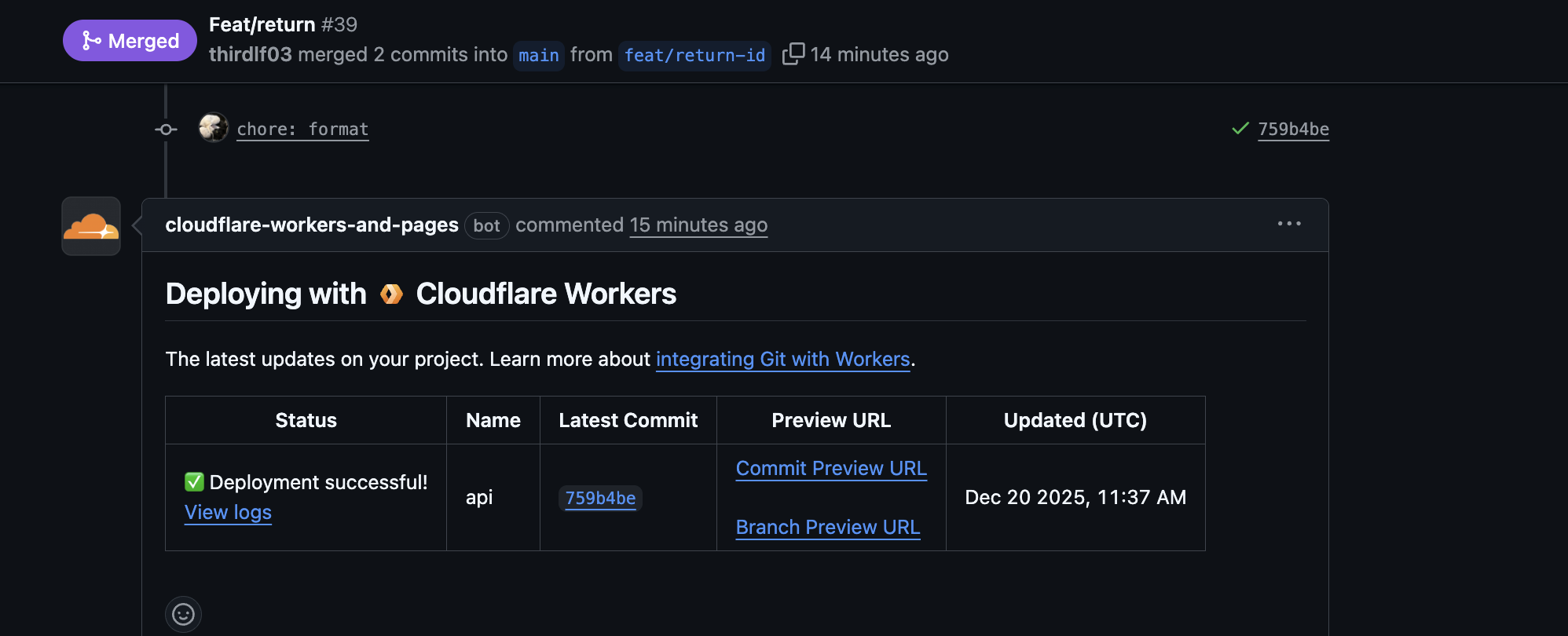Open the chore: format commit

coord(302,130)
